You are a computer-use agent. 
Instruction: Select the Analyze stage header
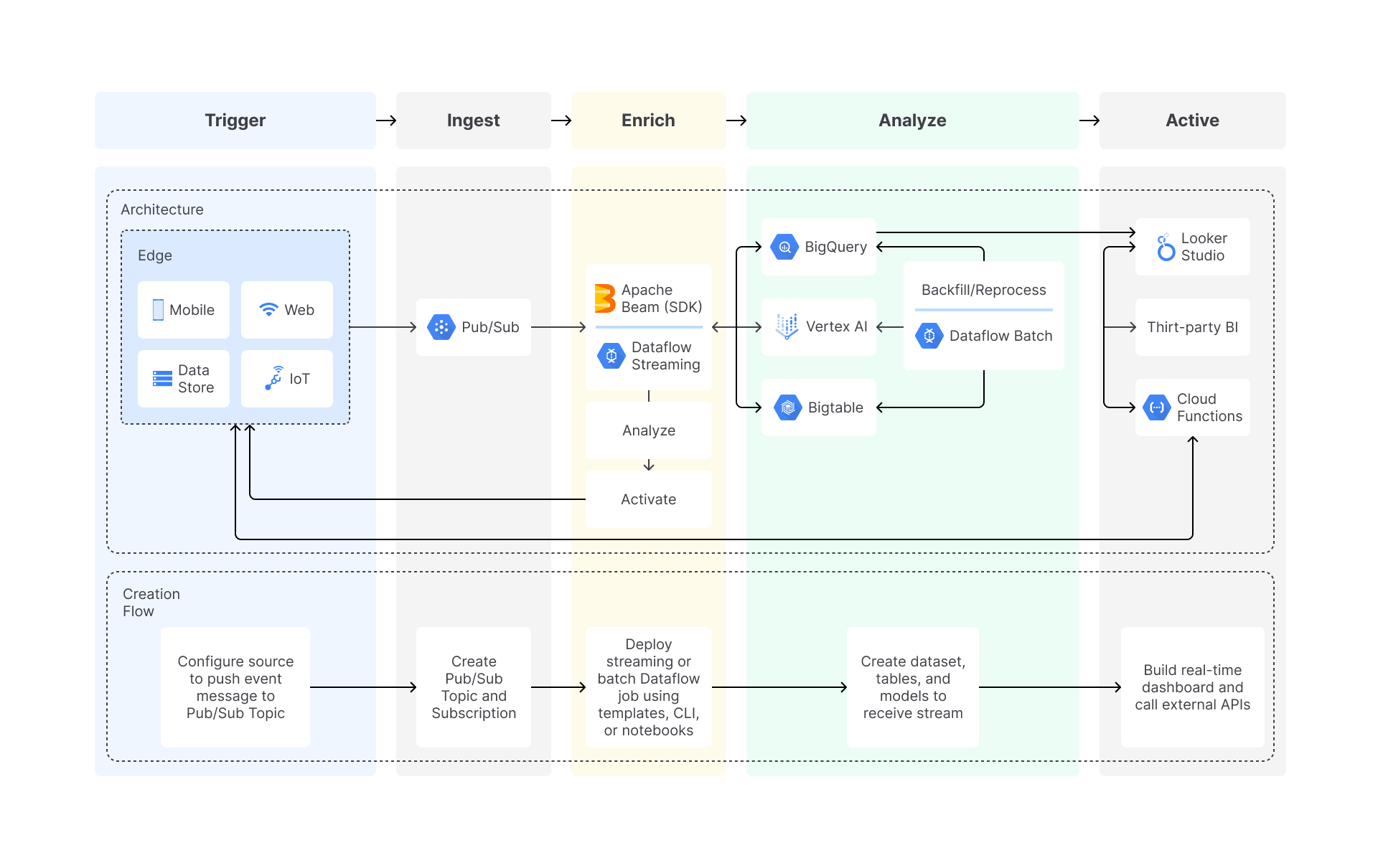coord(913,121)
